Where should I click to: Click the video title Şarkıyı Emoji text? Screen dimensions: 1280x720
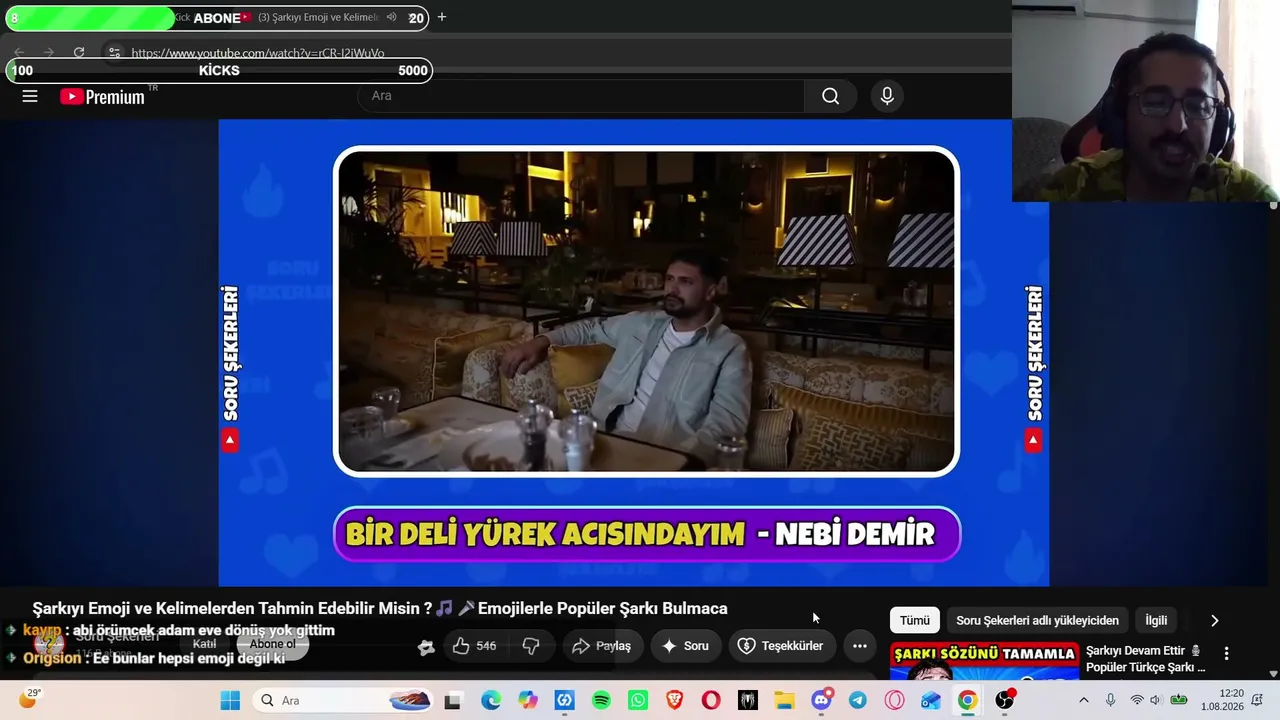coord(380,608)
